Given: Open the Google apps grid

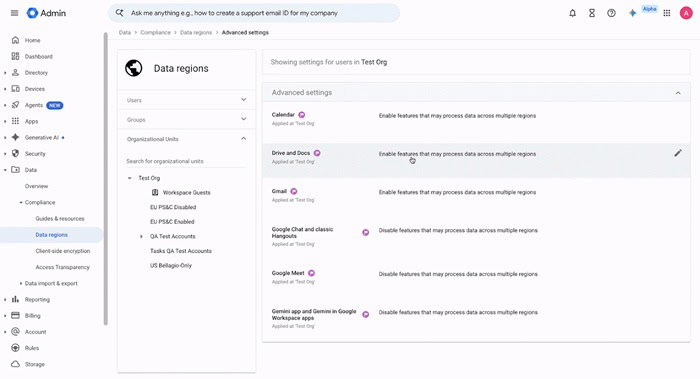Looking at the screenshot, I should click(667, 13).
